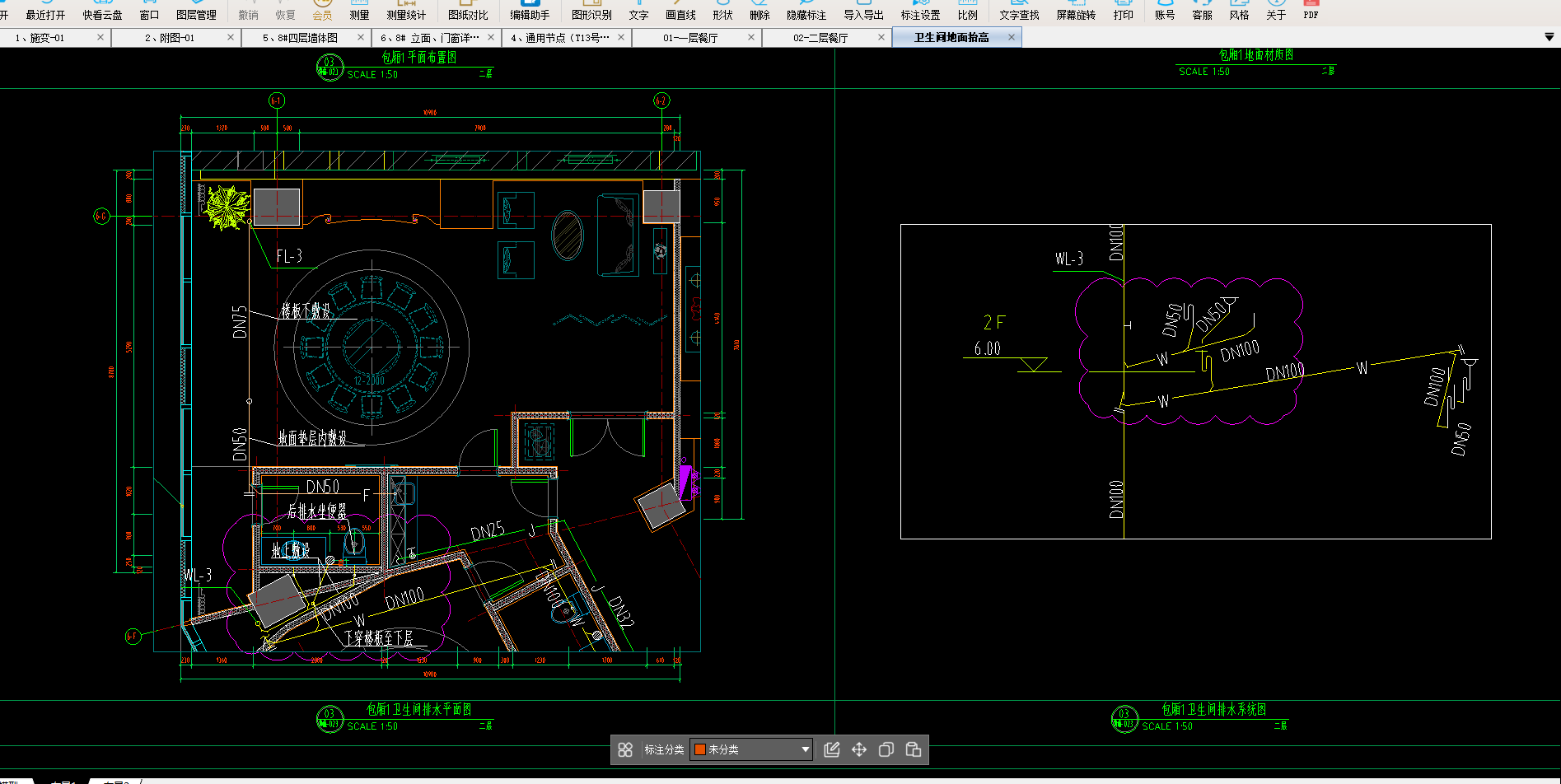Open the 未分类 annotation category dropdown
This screenshot has height=784, width=1561.
pyautogui.click(x=751, y=749)
